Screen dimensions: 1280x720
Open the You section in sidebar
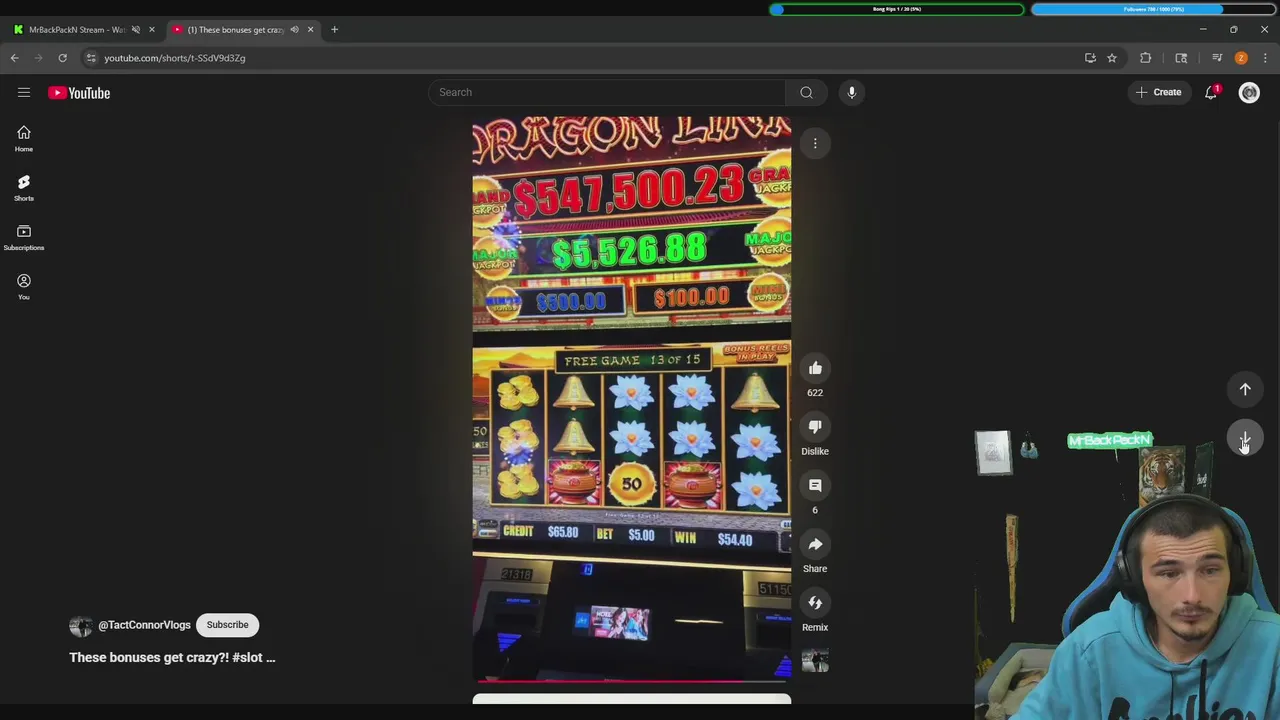[24, 287]
